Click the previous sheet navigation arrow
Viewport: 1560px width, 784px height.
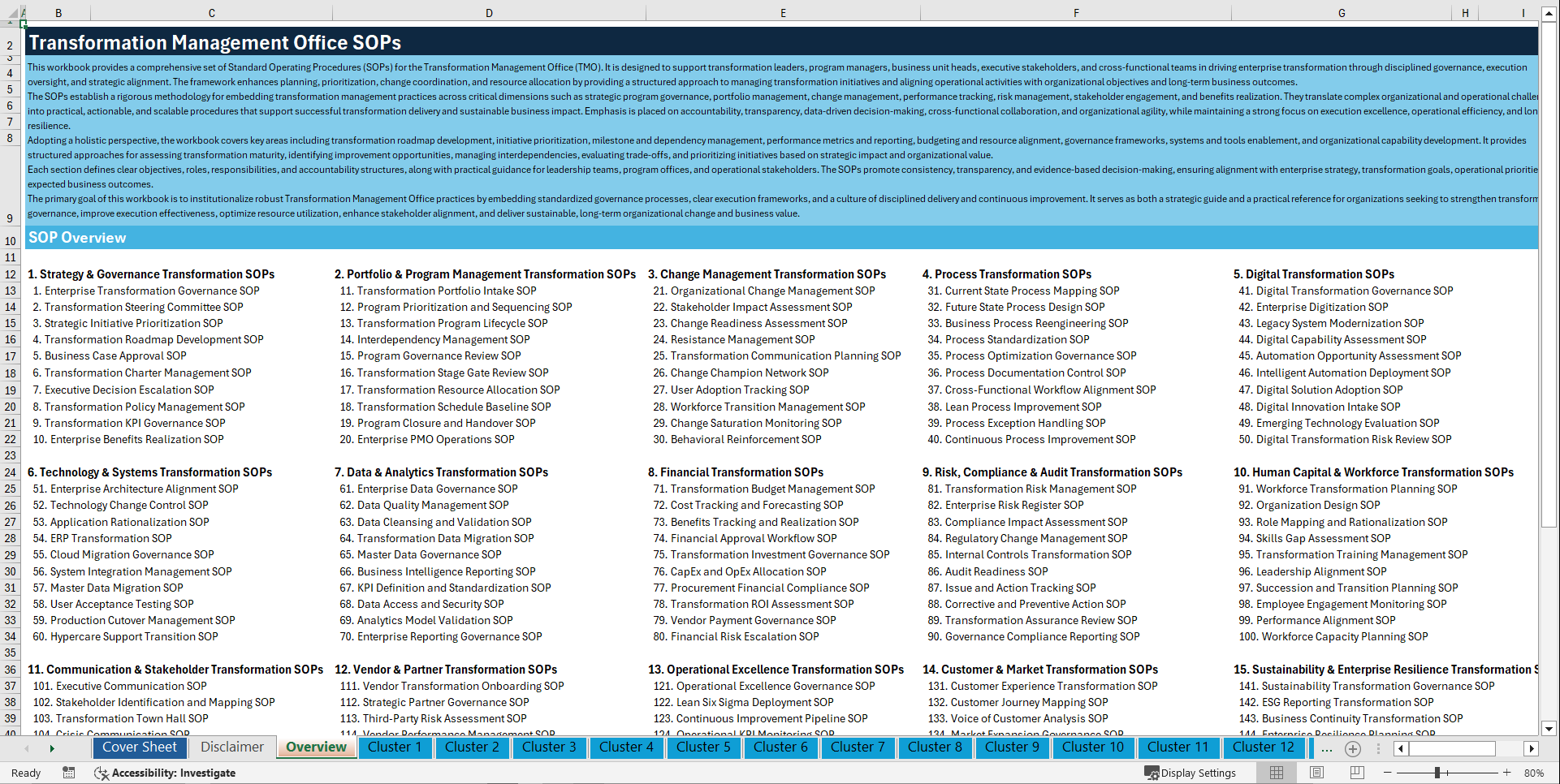coord(27,748)
